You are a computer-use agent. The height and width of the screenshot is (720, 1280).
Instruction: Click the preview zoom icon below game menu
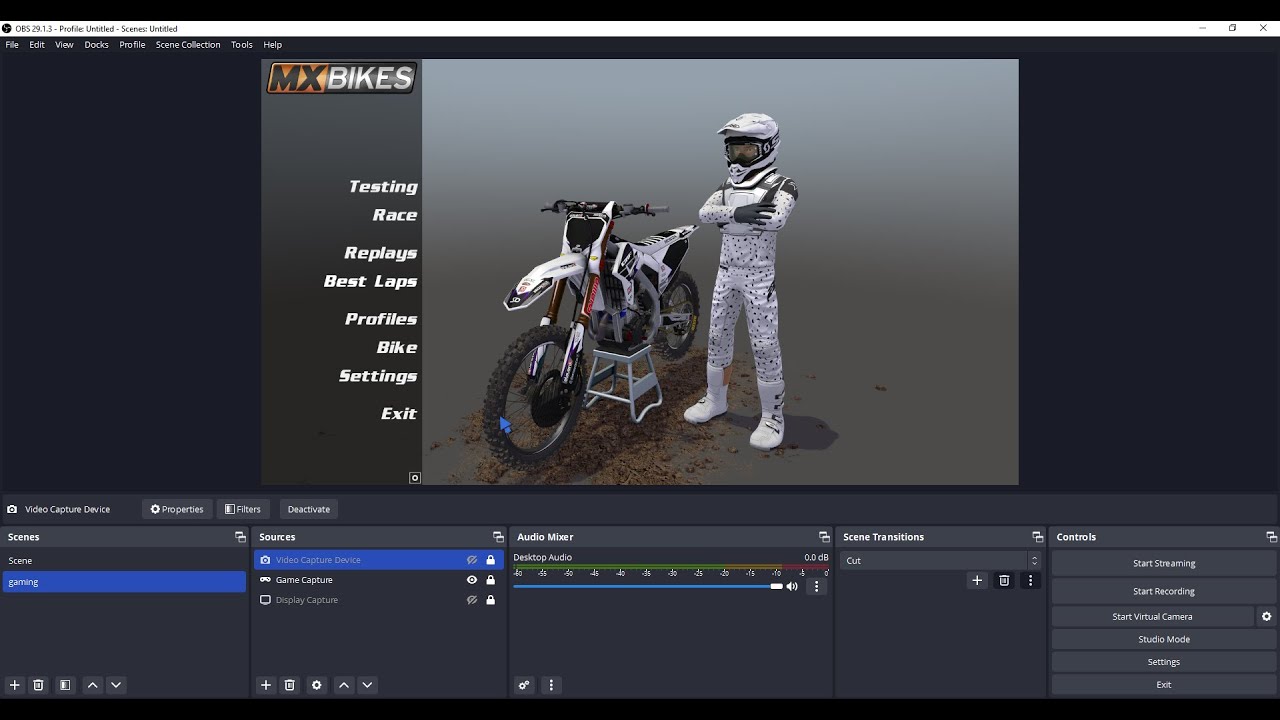pyautogui.click(x=415, y=478)
